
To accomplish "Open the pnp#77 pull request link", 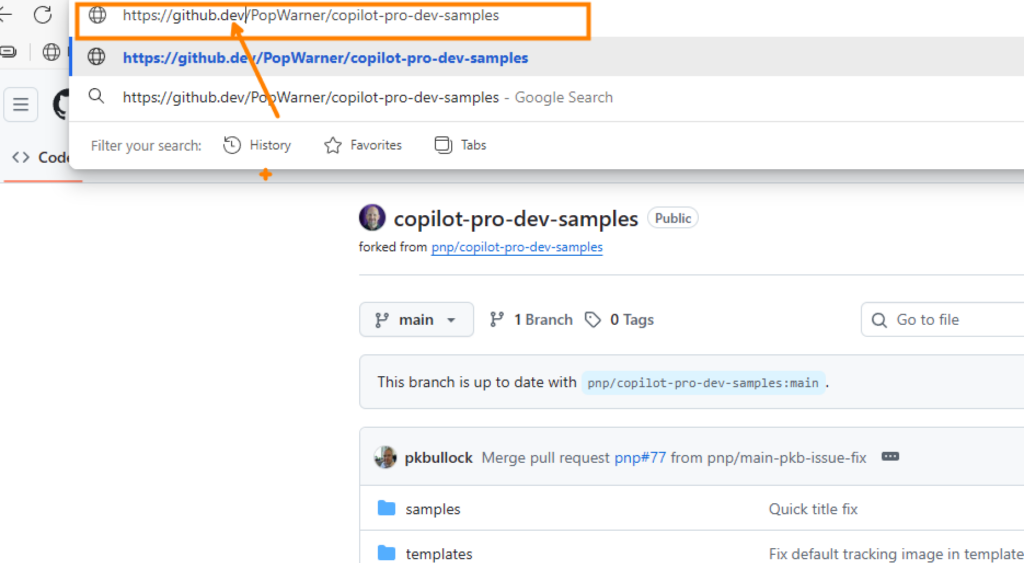I will [x=640, y=458].
